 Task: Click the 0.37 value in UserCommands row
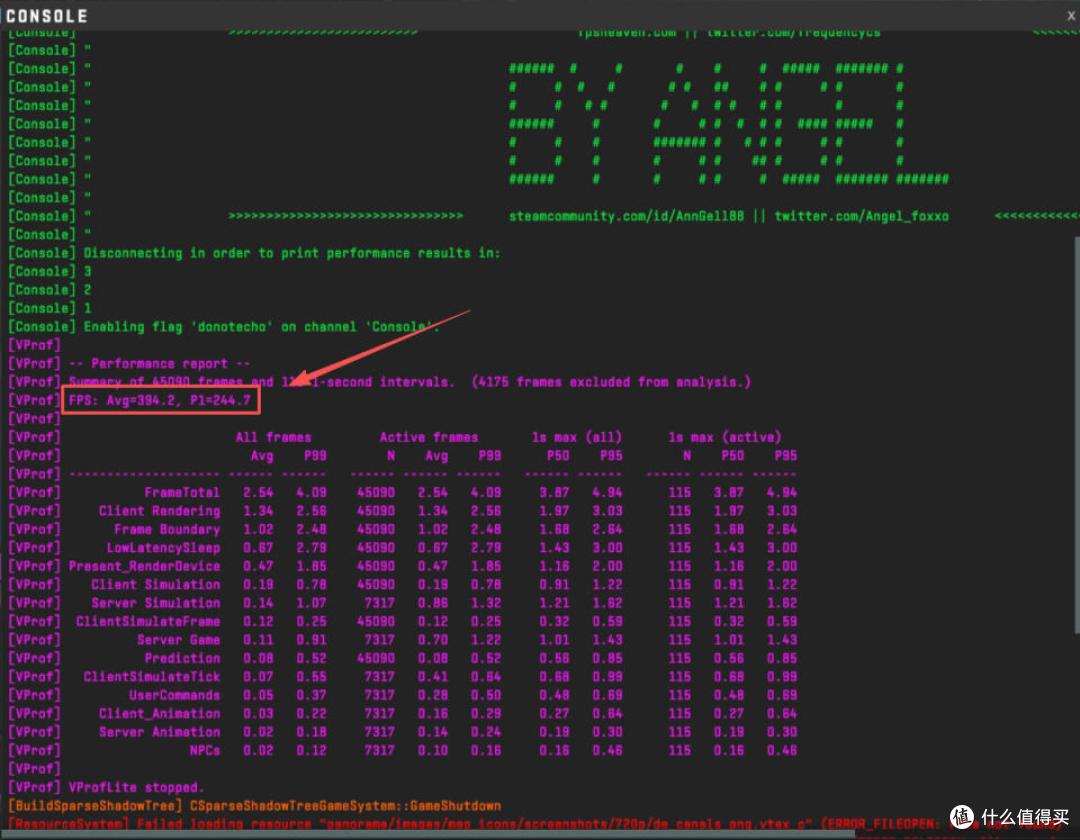coord(311,695)
